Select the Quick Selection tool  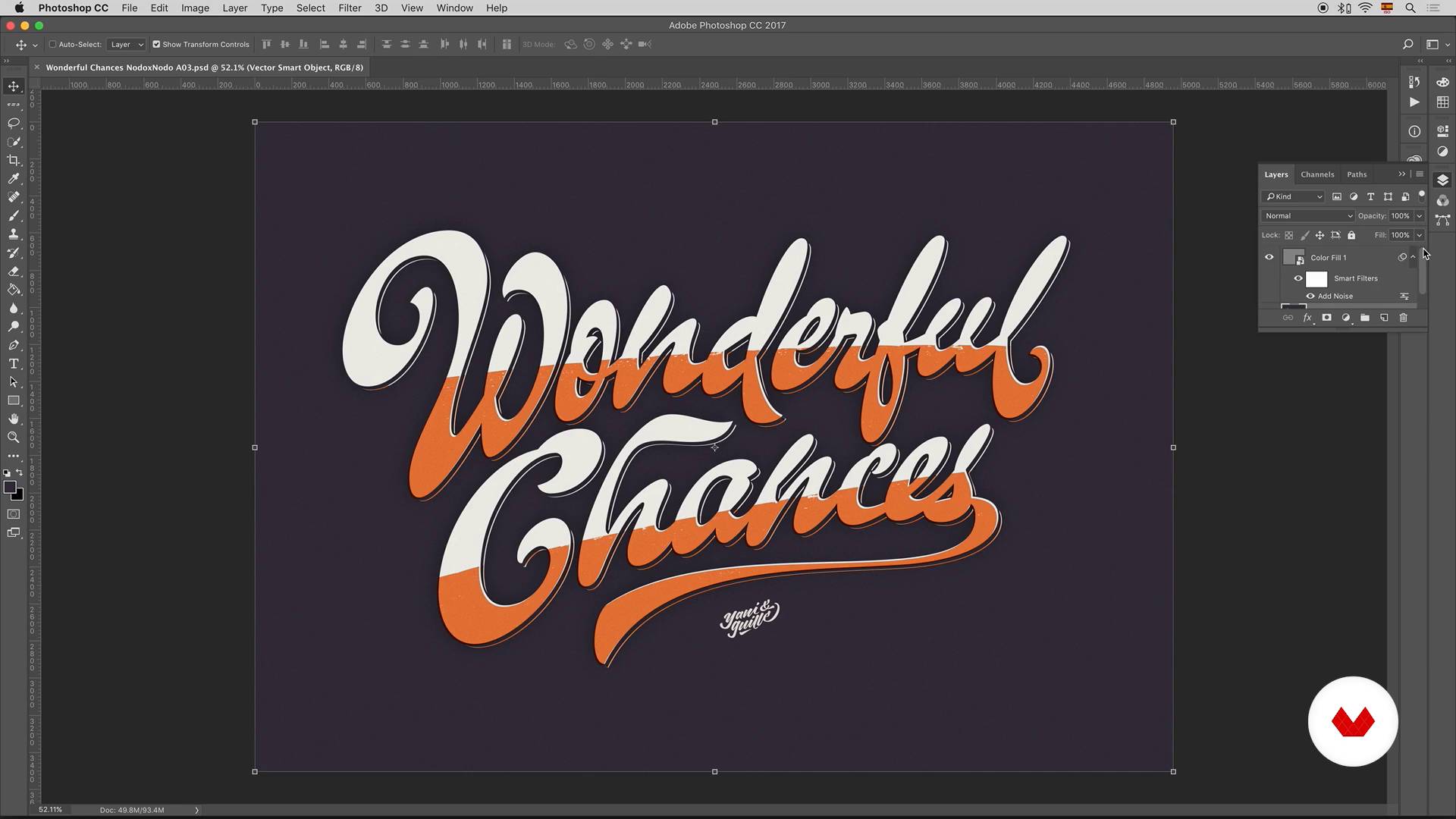(x=14, y=142)
